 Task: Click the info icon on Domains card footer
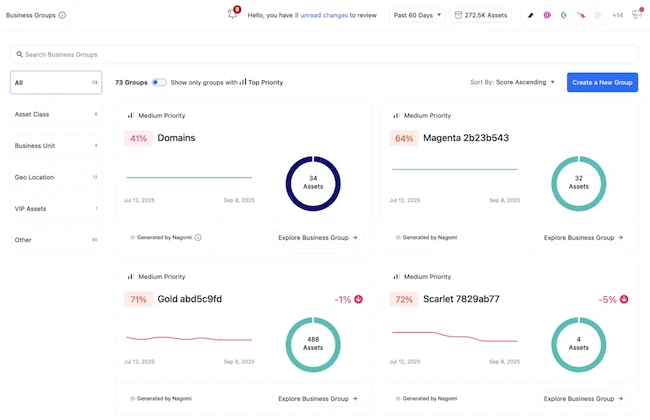198,238
